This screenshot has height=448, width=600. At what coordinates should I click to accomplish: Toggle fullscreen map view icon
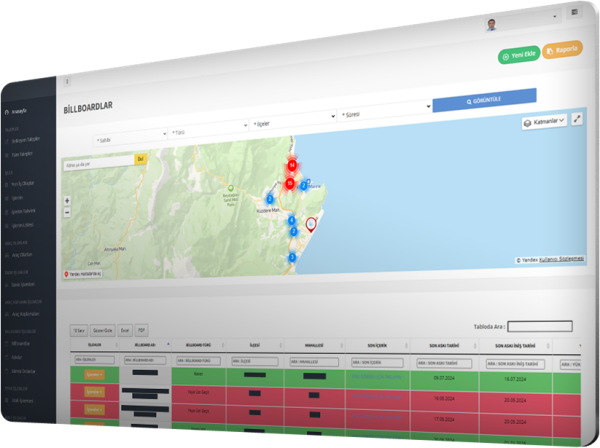coord(578,119)
